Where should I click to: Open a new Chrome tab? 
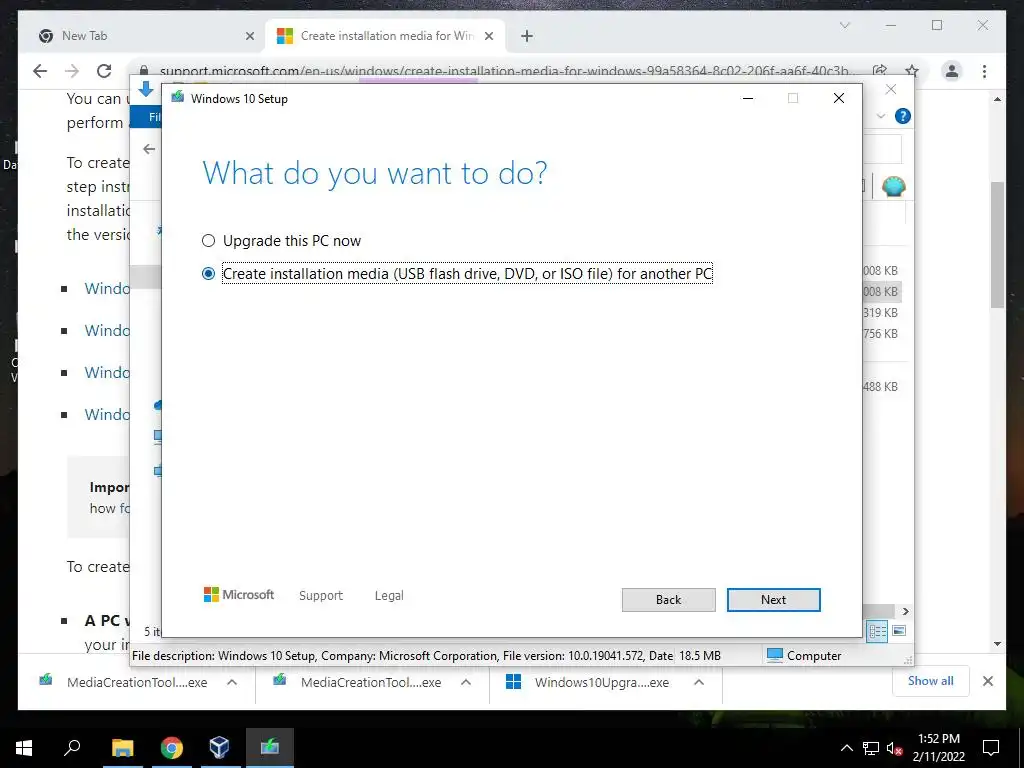tap(527, 36)
